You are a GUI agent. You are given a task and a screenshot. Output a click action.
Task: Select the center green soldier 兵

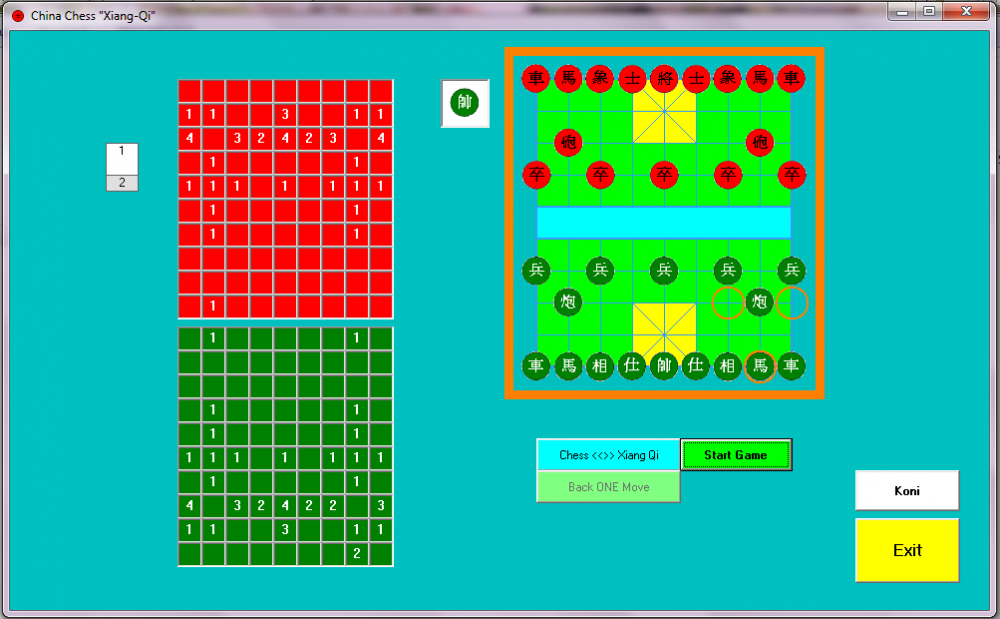pyautogui.click(x=664, y=270)
